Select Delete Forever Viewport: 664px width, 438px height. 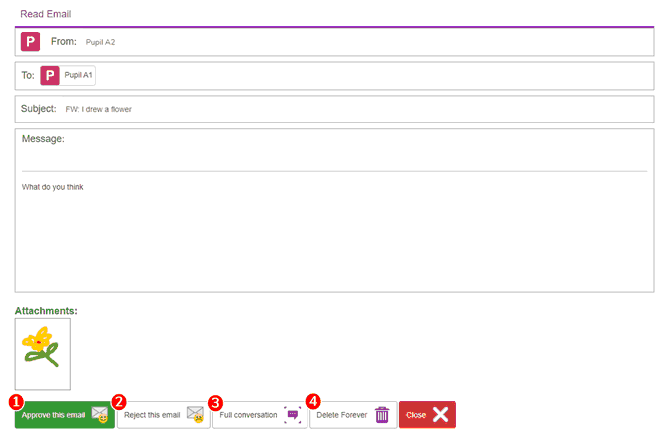tap(342, 415)
